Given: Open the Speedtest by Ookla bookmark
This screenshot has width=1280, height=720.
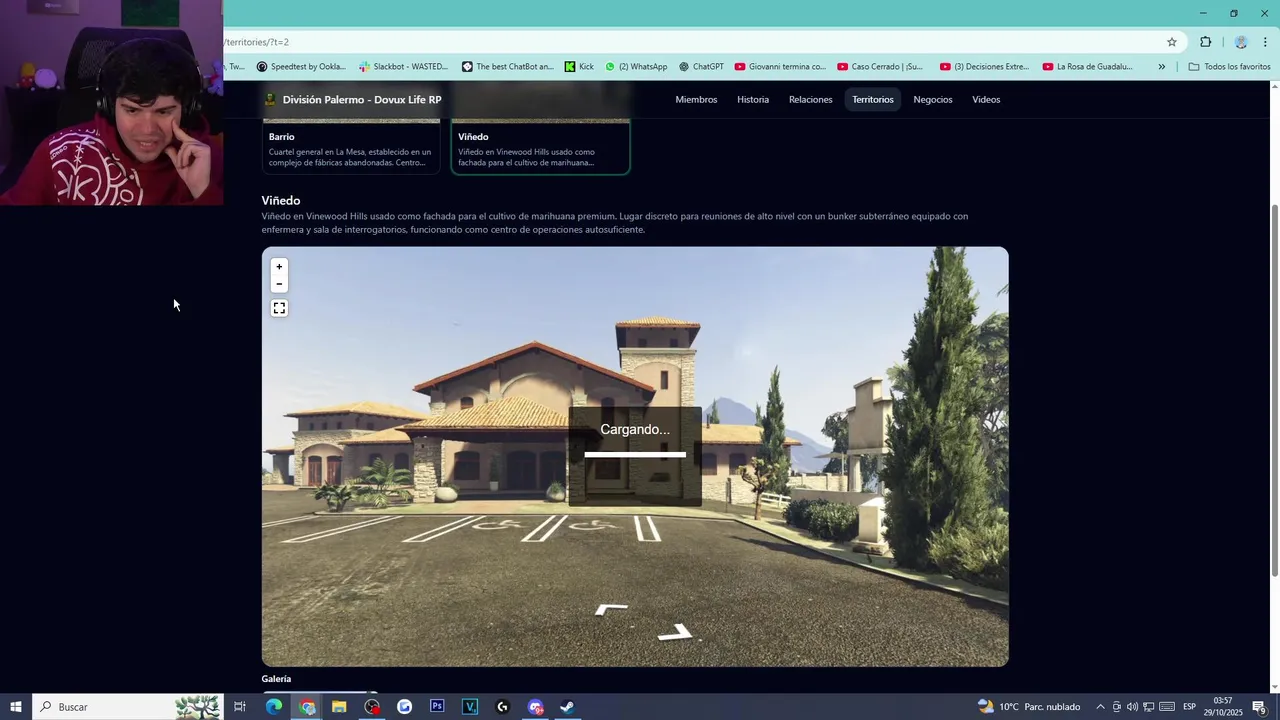Looking at the screenshot, I should [x=301, y=67].
